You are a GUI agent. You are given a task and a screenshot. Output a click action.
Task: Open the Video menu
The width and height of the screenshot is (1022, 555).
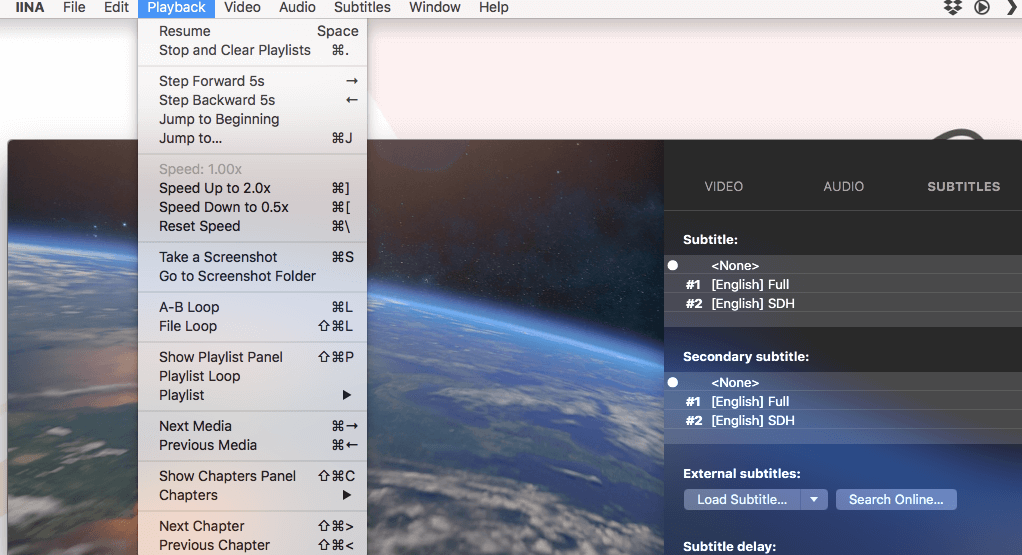242,7
